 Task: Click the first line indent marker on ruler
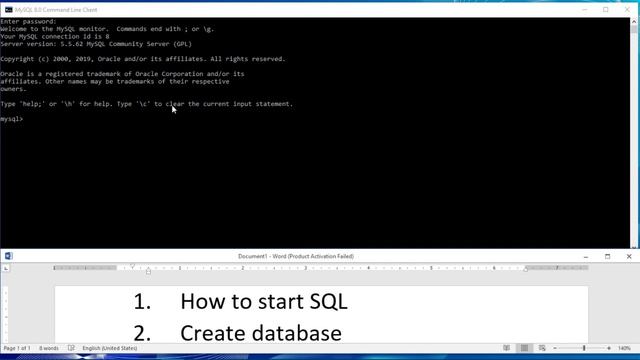point(133,266)
